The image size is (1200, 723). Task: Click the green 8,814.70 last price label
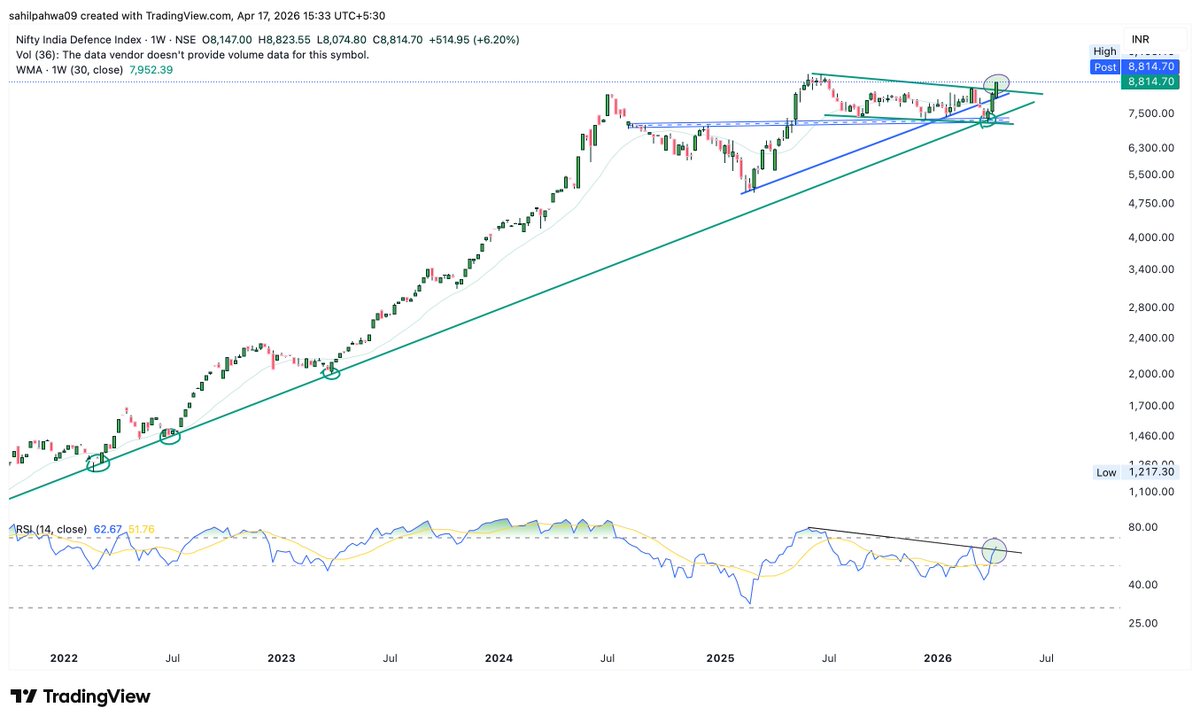1148,82
